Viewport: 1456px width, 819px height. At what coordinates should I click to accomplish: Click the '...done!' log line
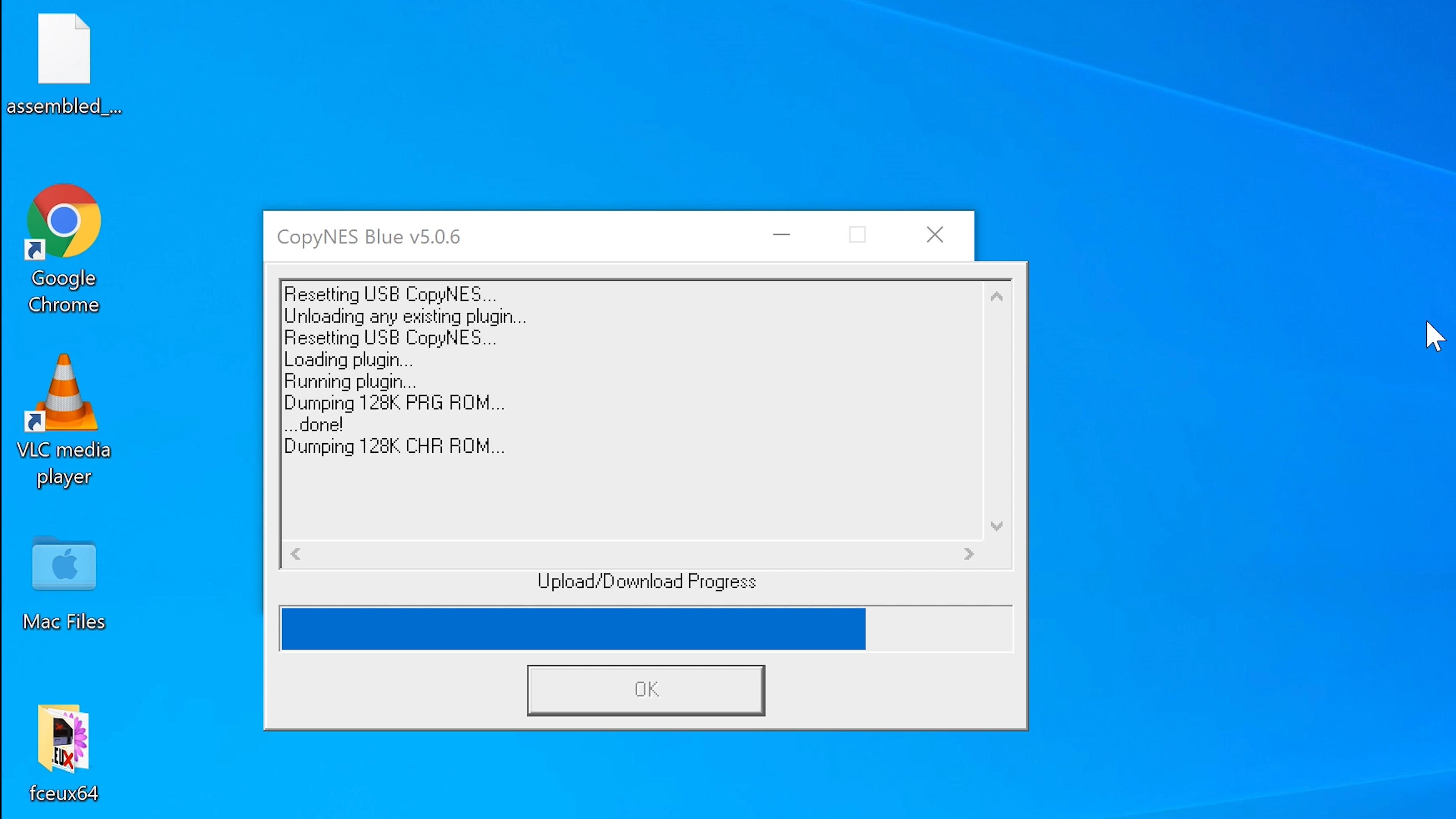pos(314,425)
